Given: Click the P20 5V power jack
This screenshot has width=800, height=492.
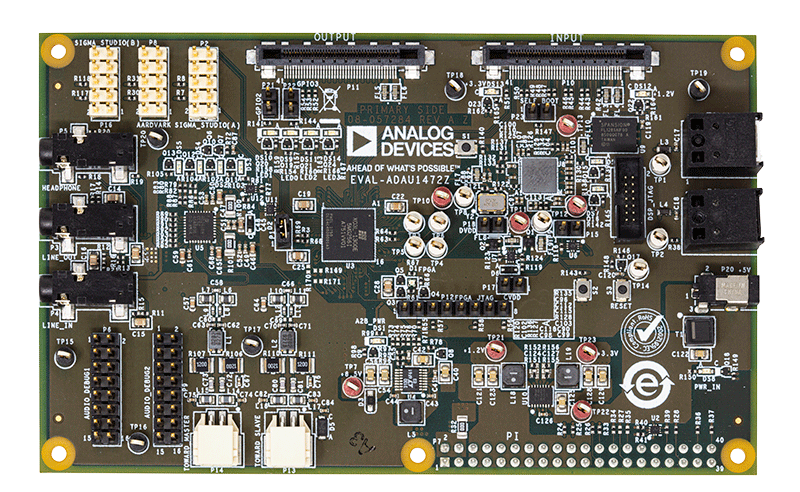Looking at the screenshot, I should 726,290.
